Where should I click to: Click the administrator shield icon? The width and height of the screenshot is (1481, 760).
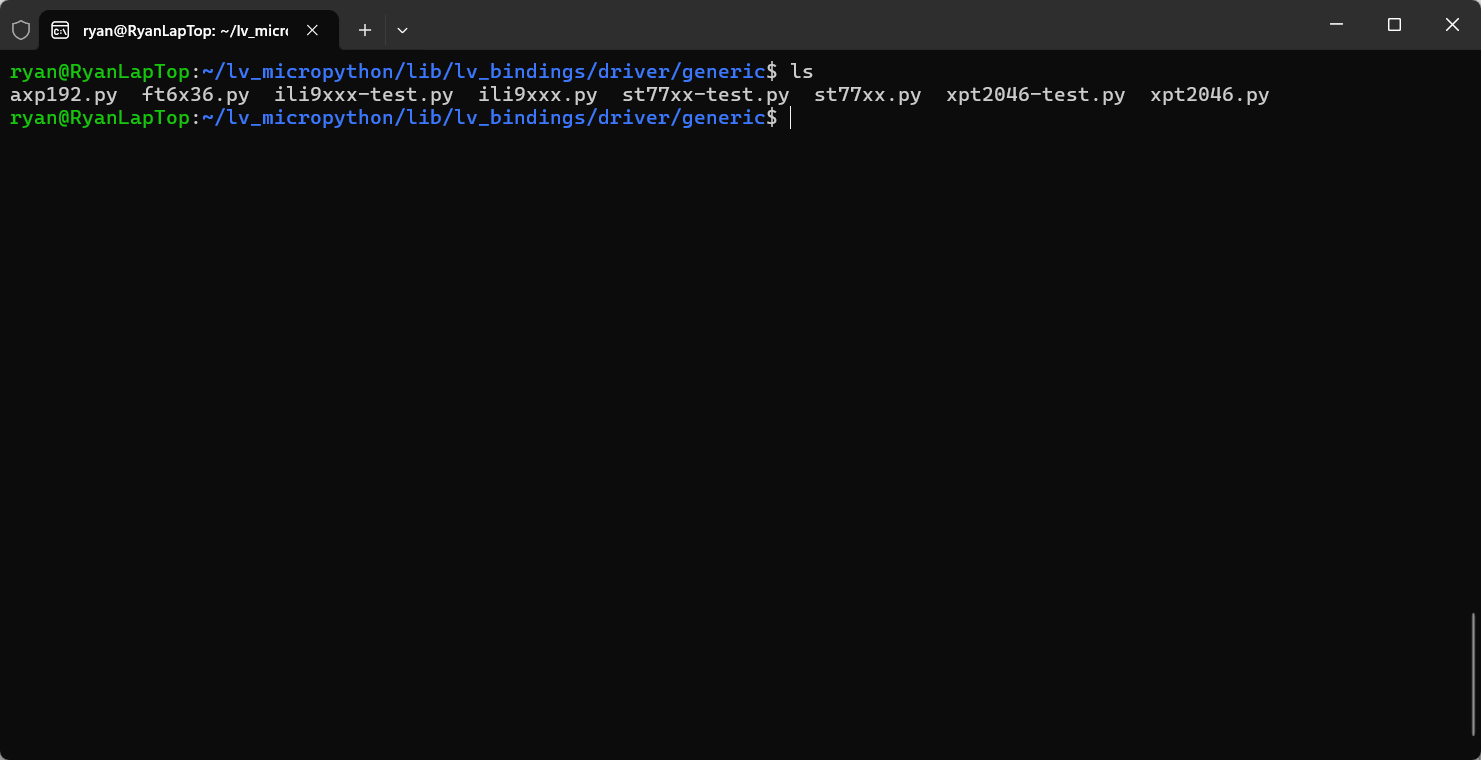pos(21,30)
